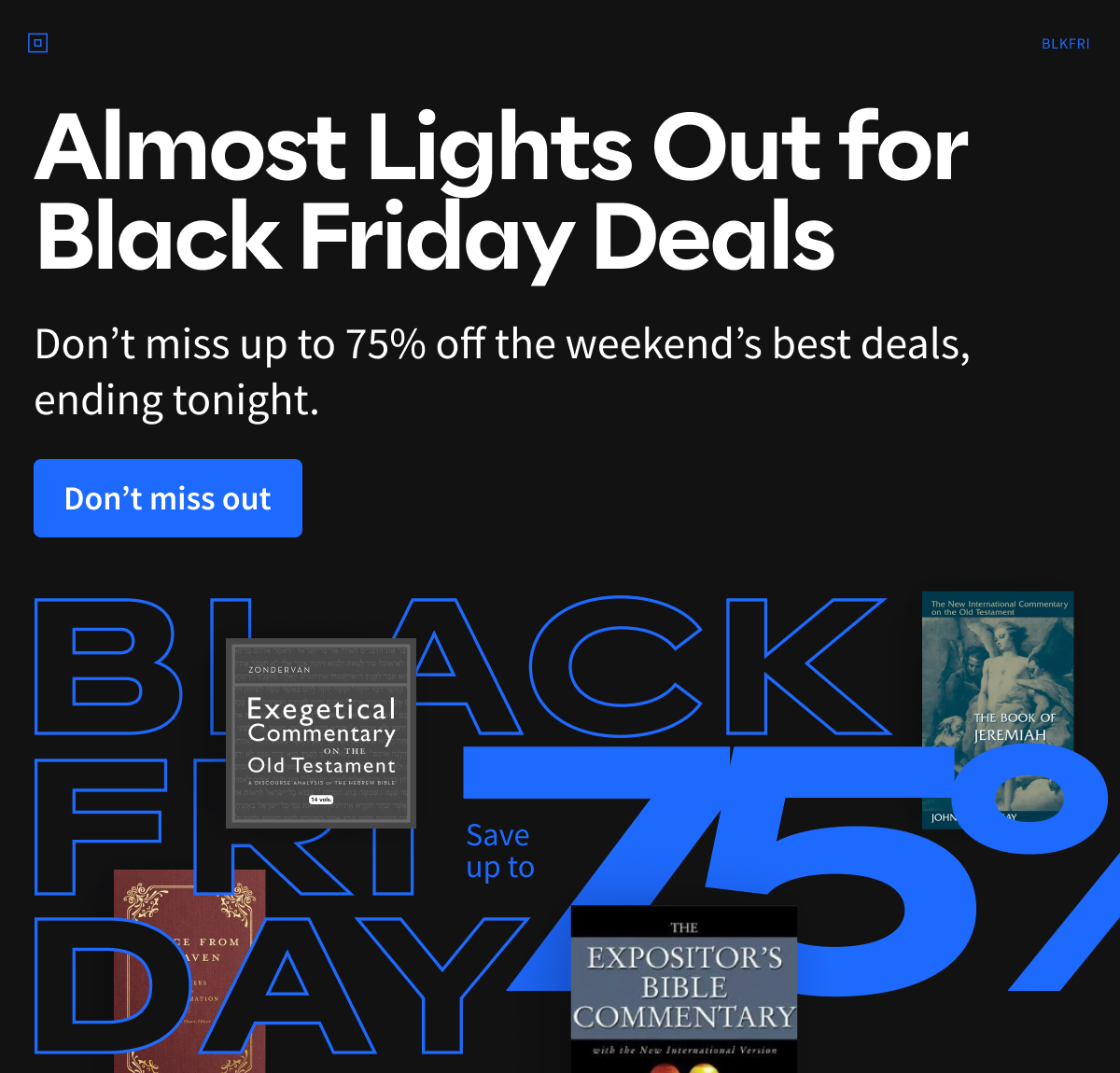This screenshot has height=1073, width=1120.
Task: Open the BLKFRI link top right
Action: click(x=1066, y=43)
